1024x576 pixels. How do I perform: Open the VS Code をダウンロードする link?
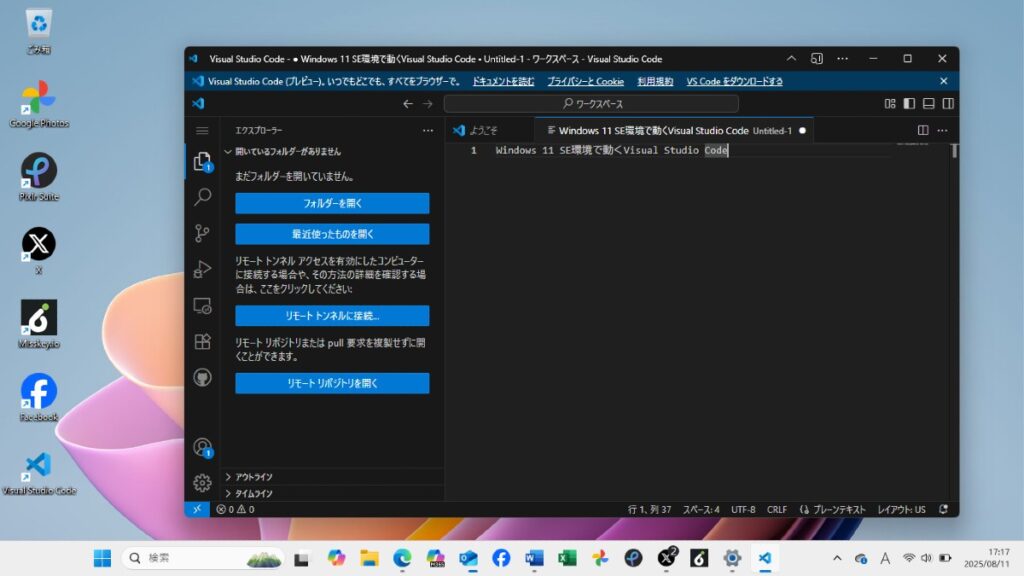(x=735, y=82)
